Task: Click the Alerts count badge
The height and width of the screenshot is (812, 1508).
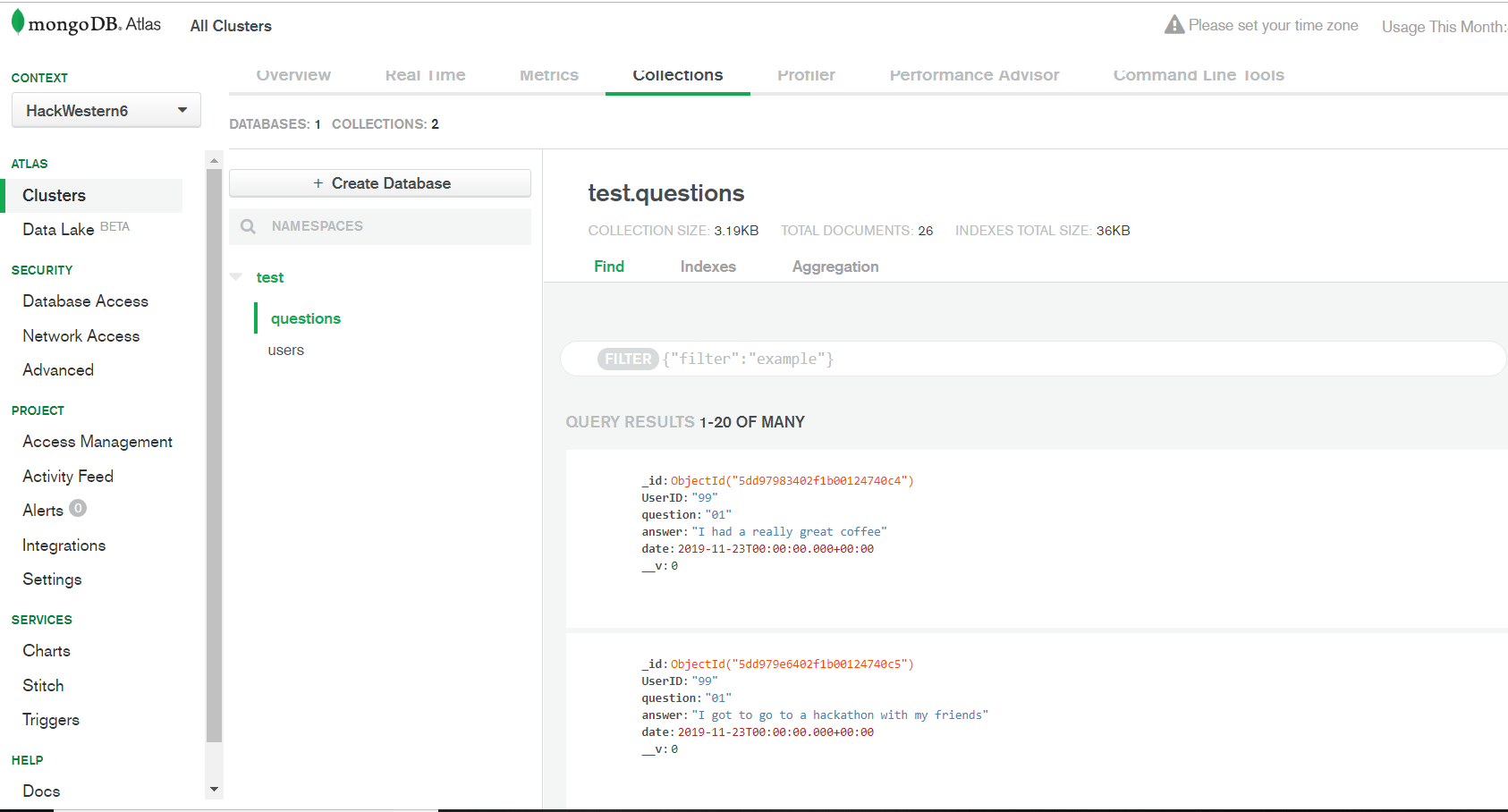Action: coord(78,509)
